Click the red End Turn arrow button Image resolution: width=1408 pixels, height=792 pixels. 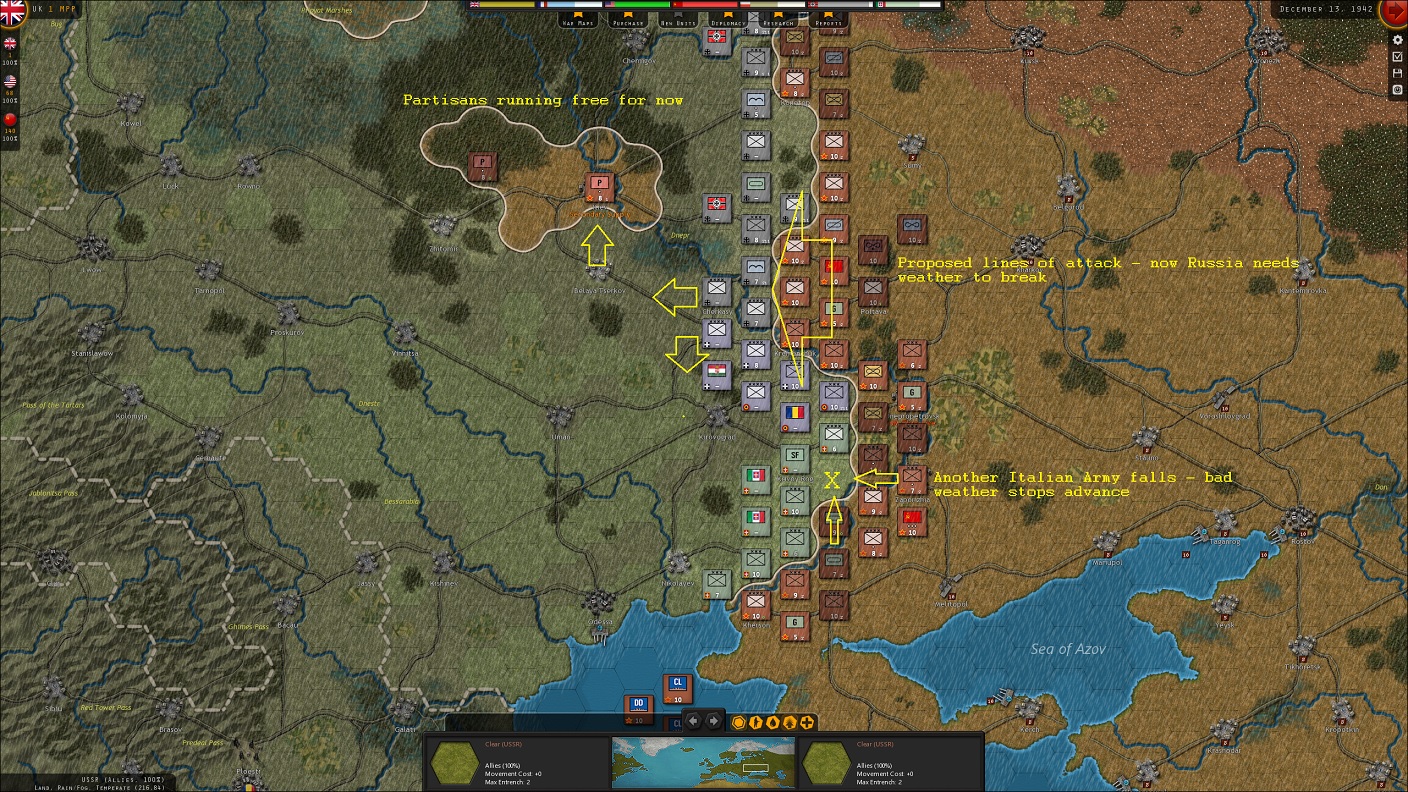pyautogui.click(x=1394, y=12)
